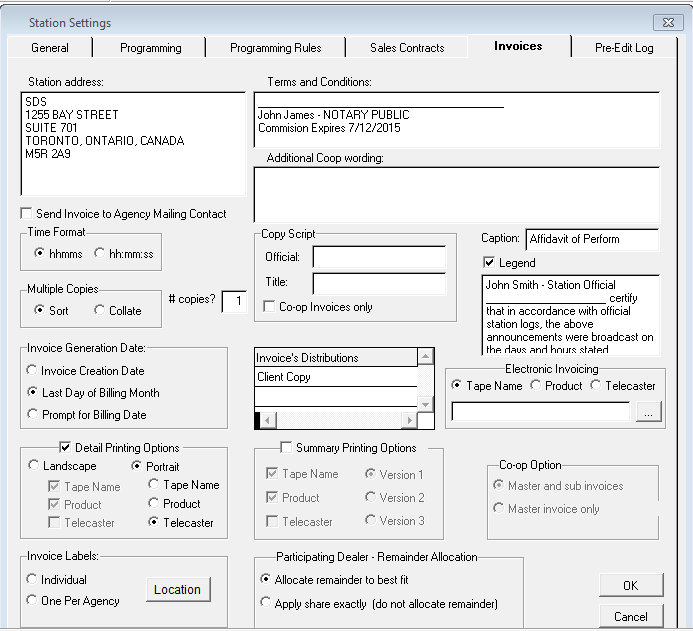The height and width of the screenshot is (631, 693).
Task: Click the browse ellipsis button for Electronic Invoicing
Action: (x=649, y=412)
